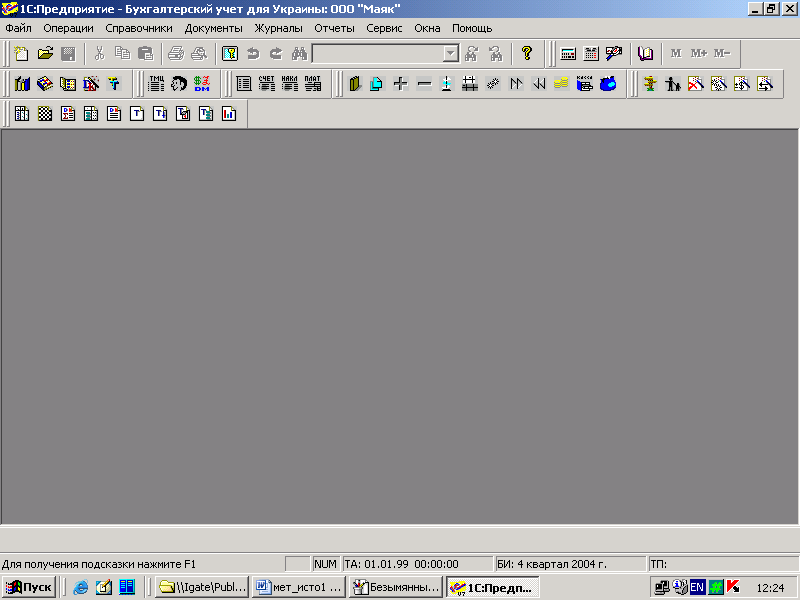800x600 pixels.
Task: Expand the search combo box dropdown arrow
Action: [451, 54]
